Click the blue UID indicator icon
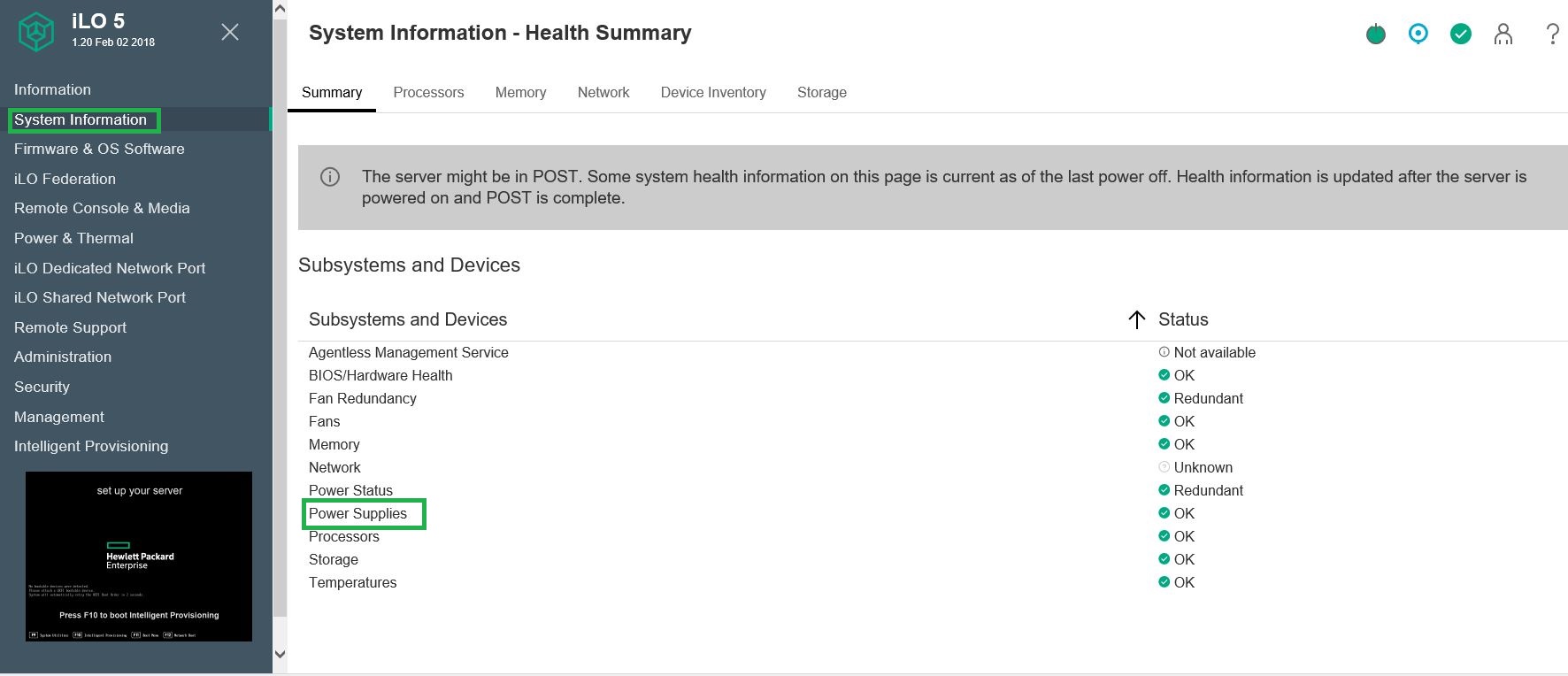This screenshot has height=676, width=1568. (x=1418, y=35)
